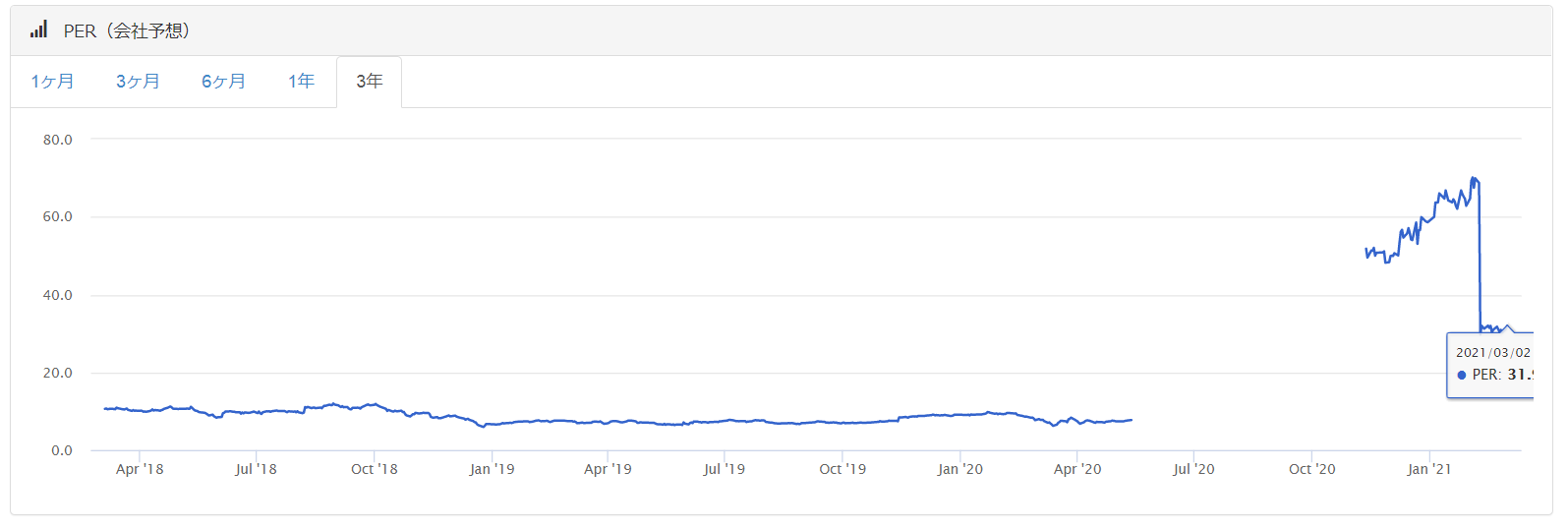Click the Oct '20 x-axis label
The image size is (1568, 529).
click(x=1312, y=469)
